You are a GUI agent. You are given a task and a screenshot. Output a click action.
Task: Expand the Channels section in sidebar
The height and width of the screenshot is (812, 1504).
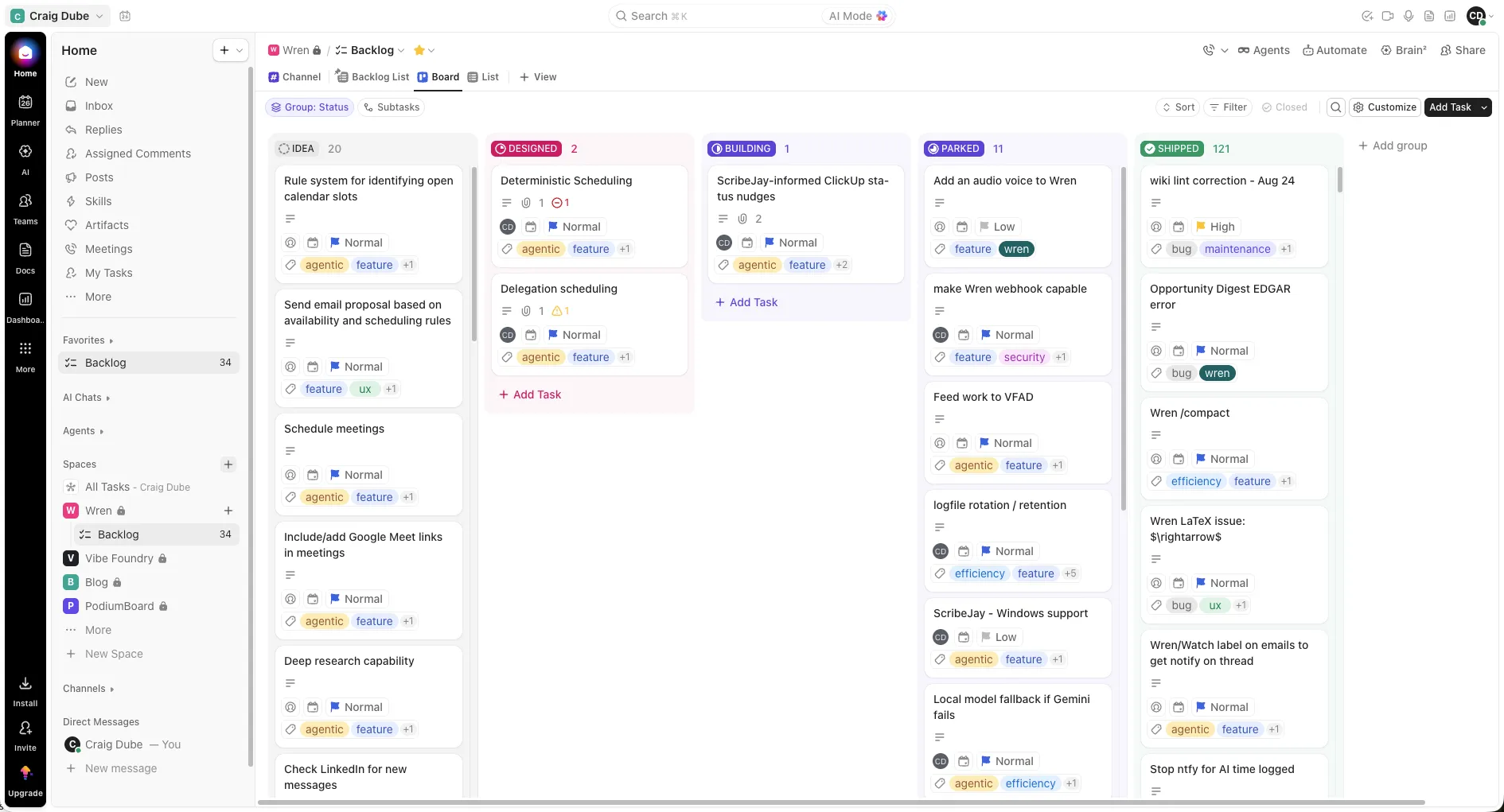(x=88, y=689)
